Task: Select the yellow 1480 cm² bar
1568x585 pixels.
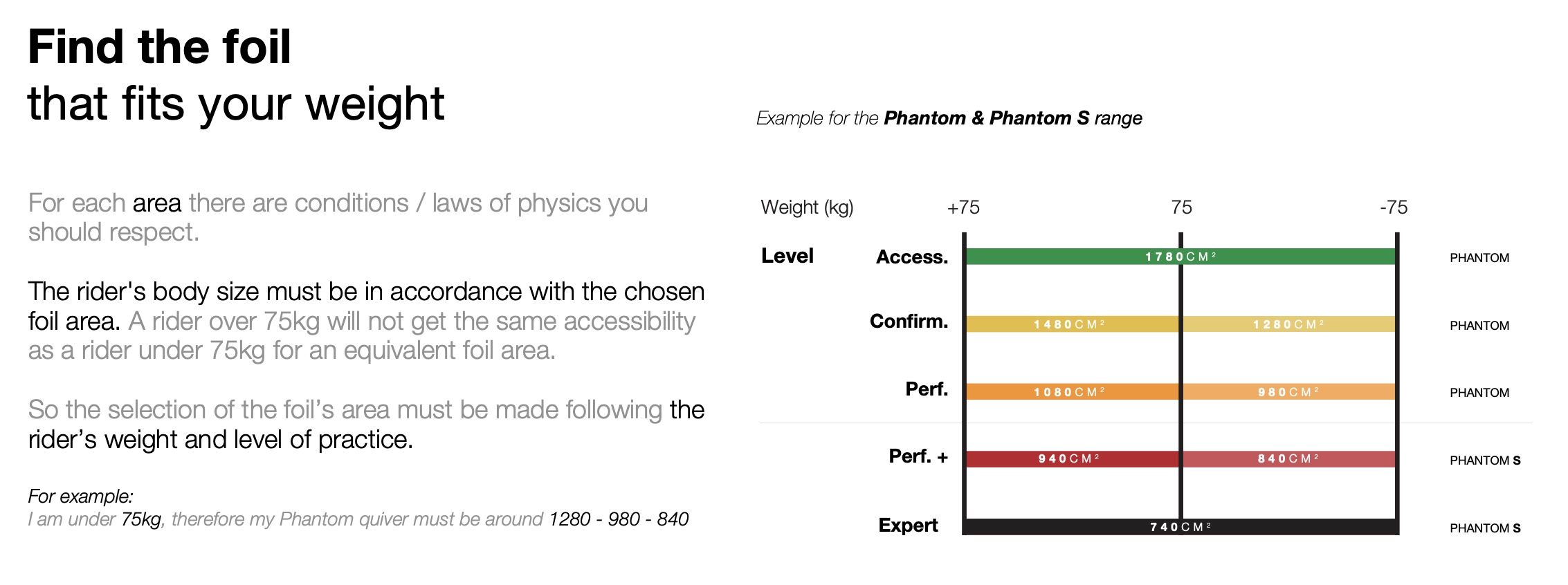Action: point(1071,324)
